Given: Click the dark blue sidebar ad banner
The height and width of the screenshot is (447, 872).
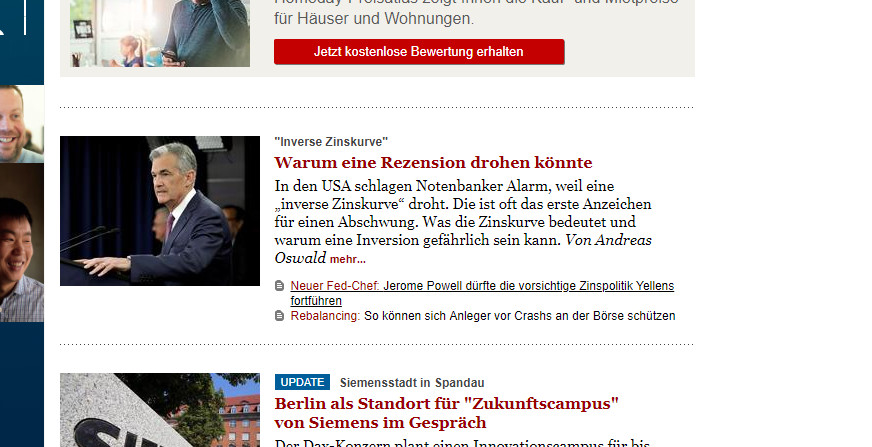Looking at the screenshot, I should tap(22, 224).
